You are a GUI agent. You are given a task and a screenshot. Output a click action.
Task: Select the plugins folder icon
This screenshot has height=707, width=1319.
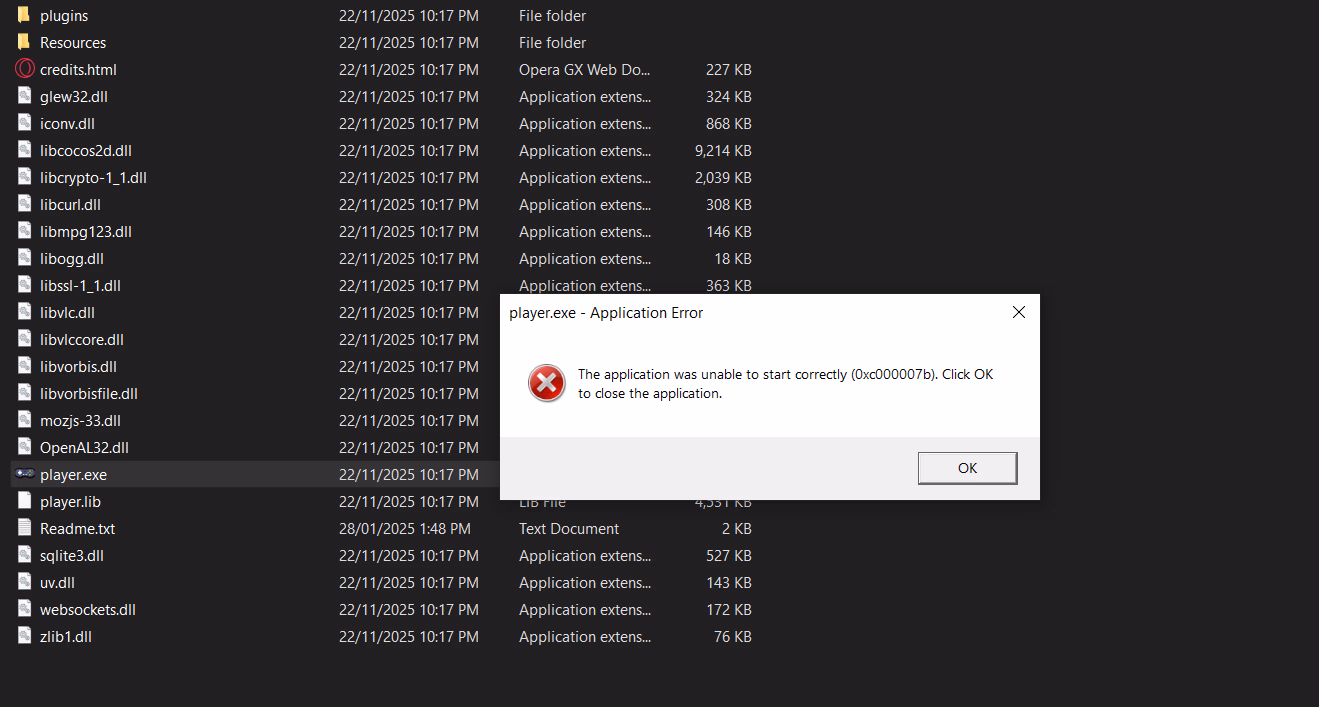pos(24,15)
